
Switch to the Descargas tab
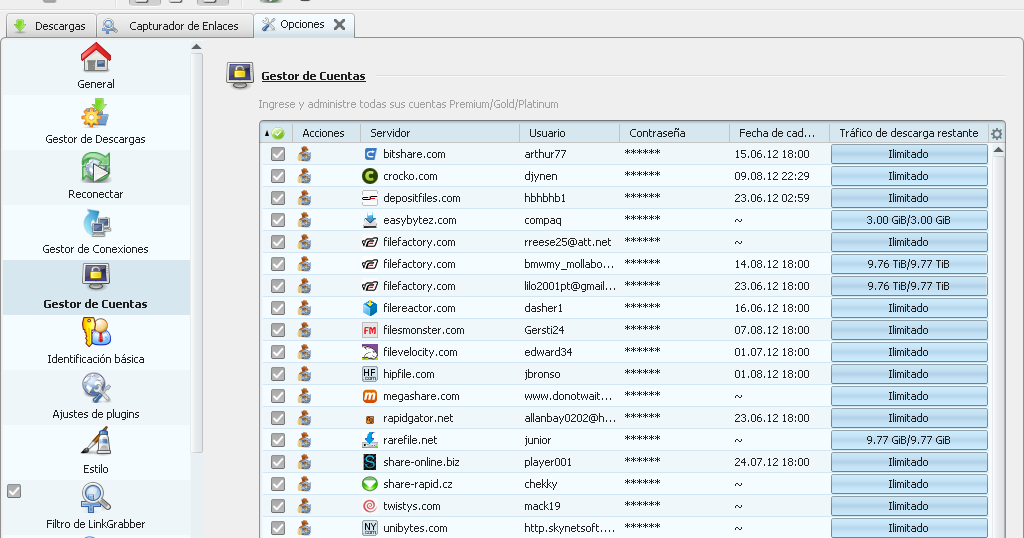click(x=51, y=26)
